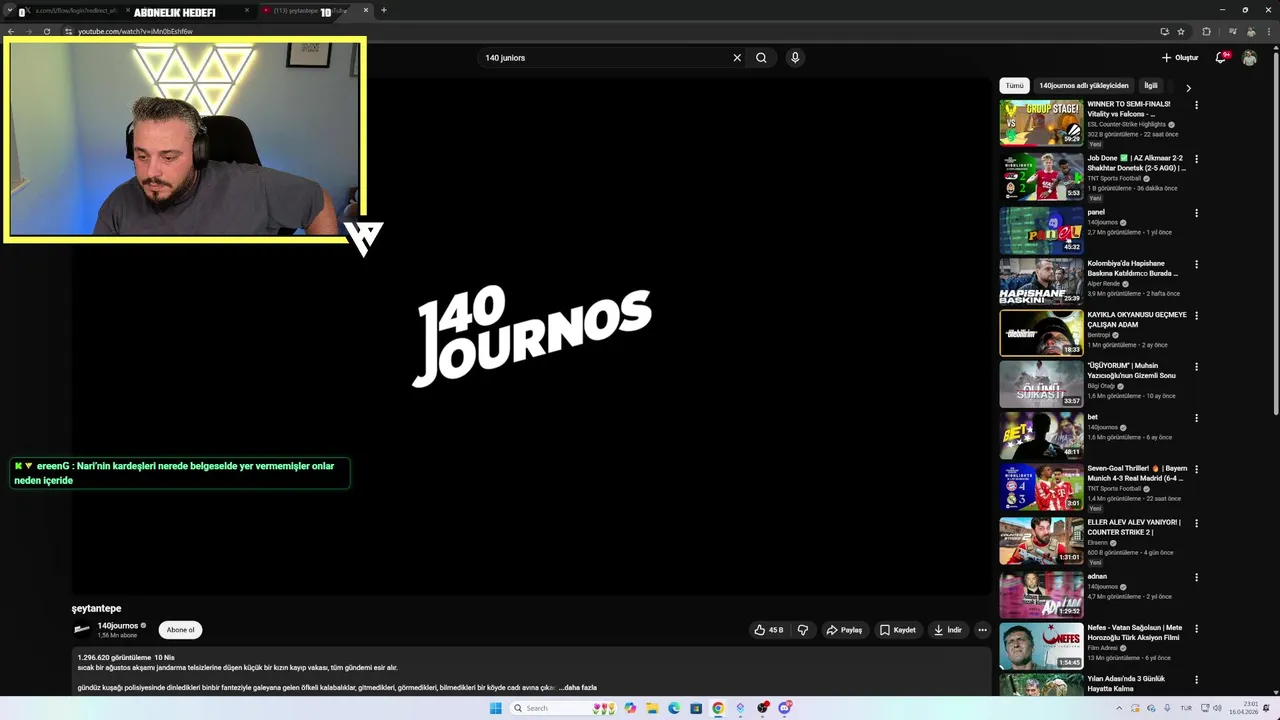Open 'ELLER ALEV ALEV YANIYOR' video thumbnail
This screenshot has height=720, width=1280.
tap(1041, 540)
